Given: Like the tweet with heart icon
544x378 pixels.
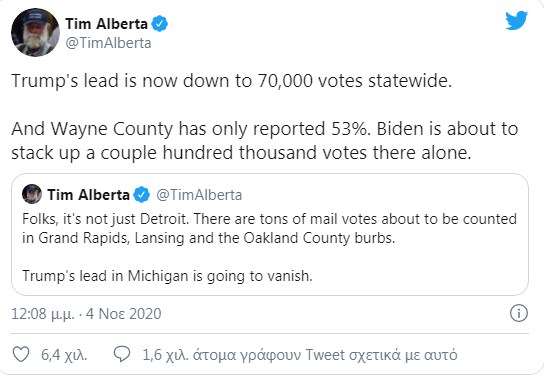Looking at the screenshot, I should click(21, 354).
